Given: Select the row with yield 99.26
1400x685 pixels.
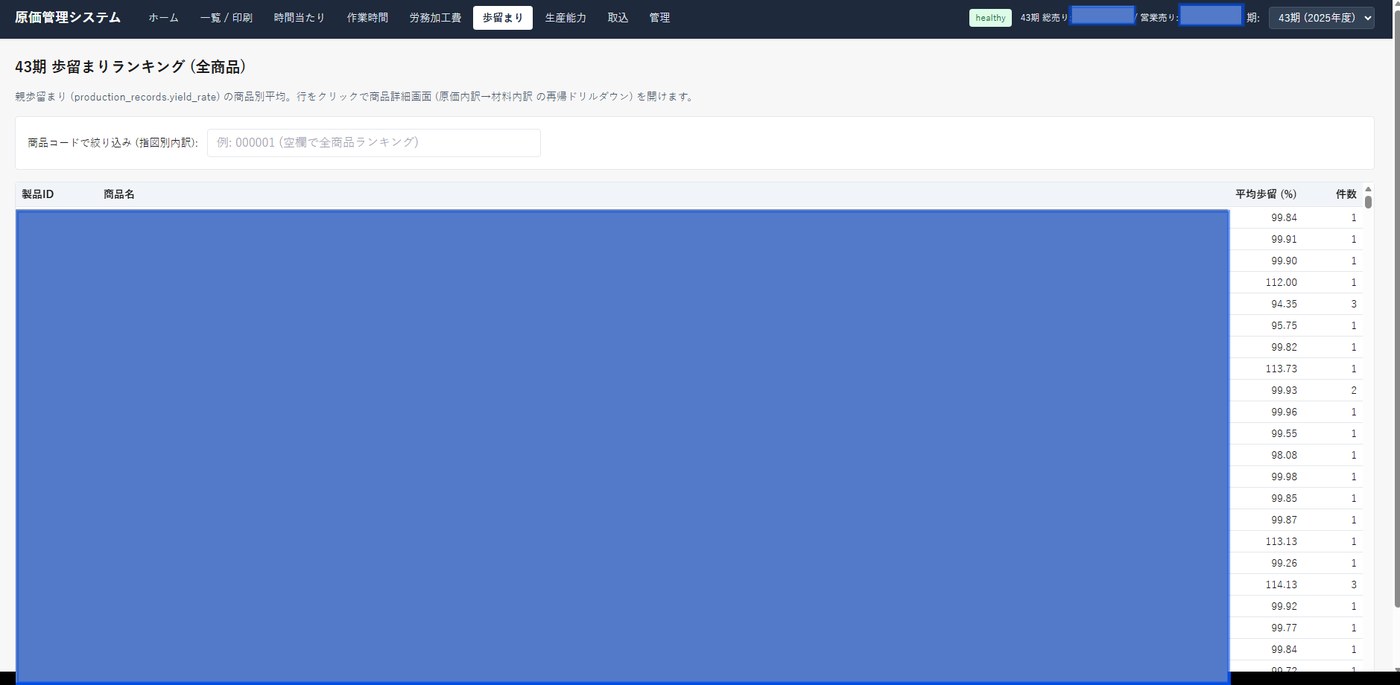Looking at the screenshot, I should (689, 563).
